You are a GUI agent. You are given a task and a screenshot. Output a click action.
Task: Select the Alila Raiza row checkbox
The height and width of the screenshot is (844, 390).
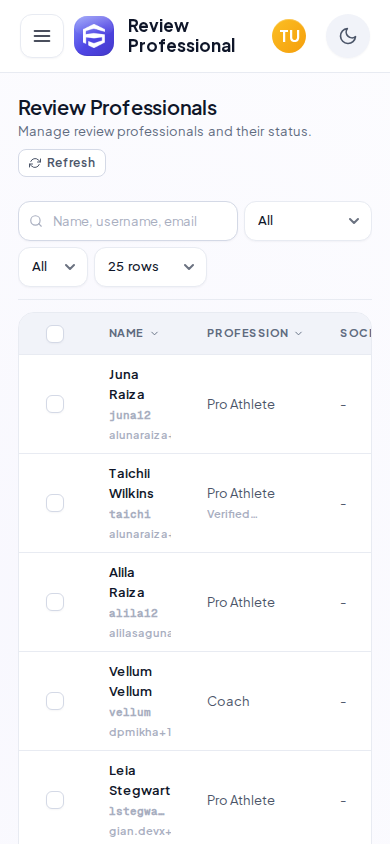click(55, 602)
